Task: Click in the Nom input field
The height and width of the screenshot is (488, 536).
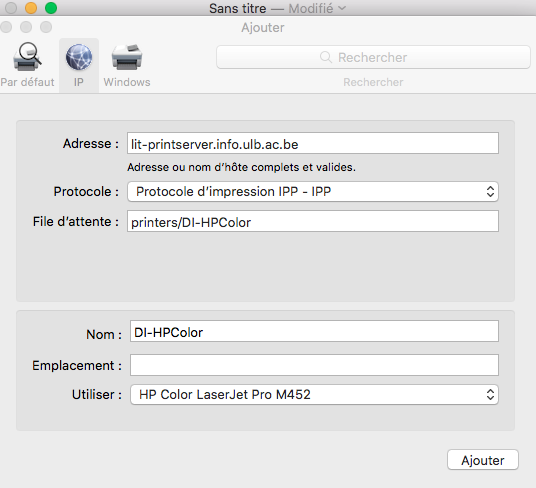Action: 314,331
